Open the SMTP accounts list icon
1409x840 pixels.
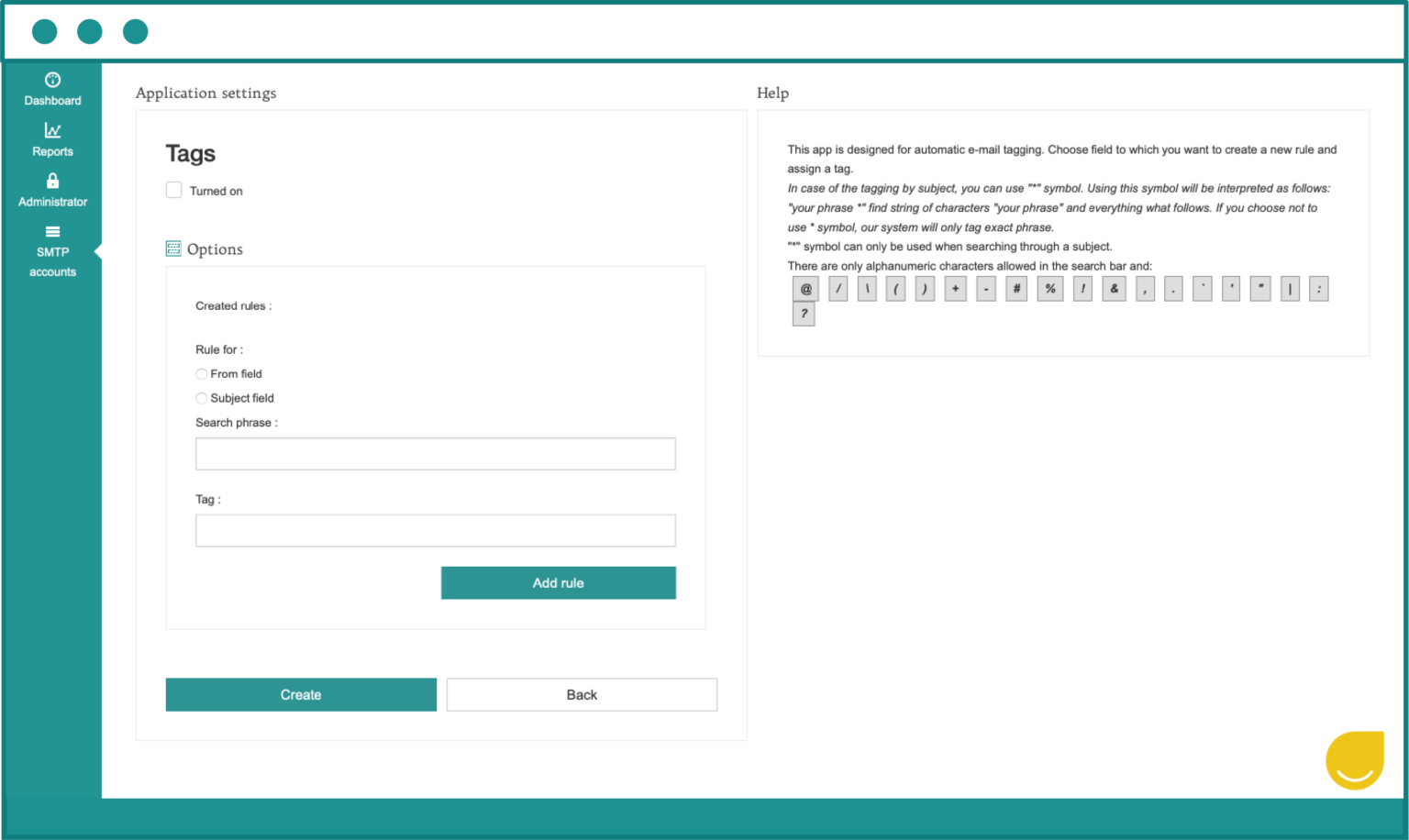click(52, 232)
